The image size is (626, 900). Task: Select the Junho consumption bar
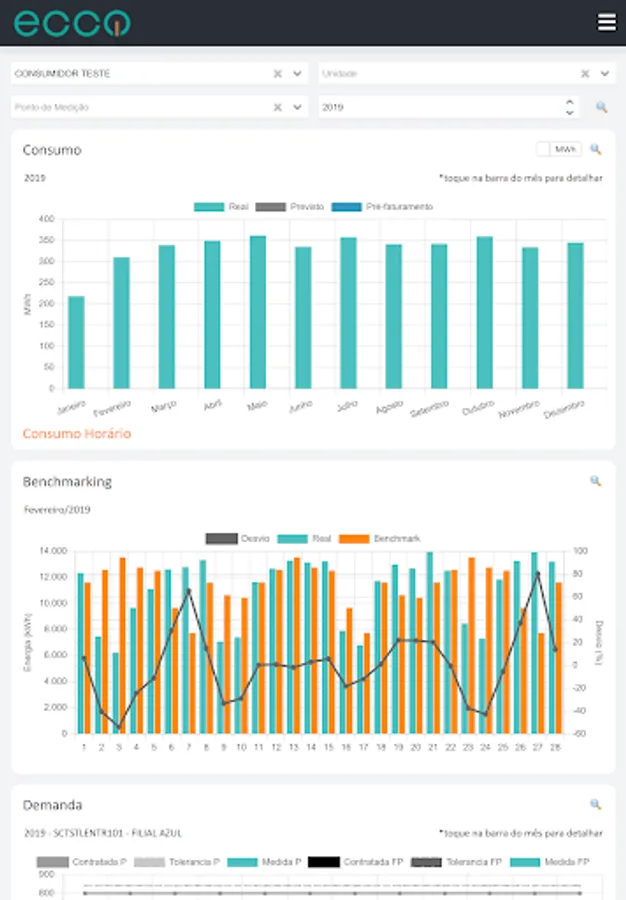303,317
